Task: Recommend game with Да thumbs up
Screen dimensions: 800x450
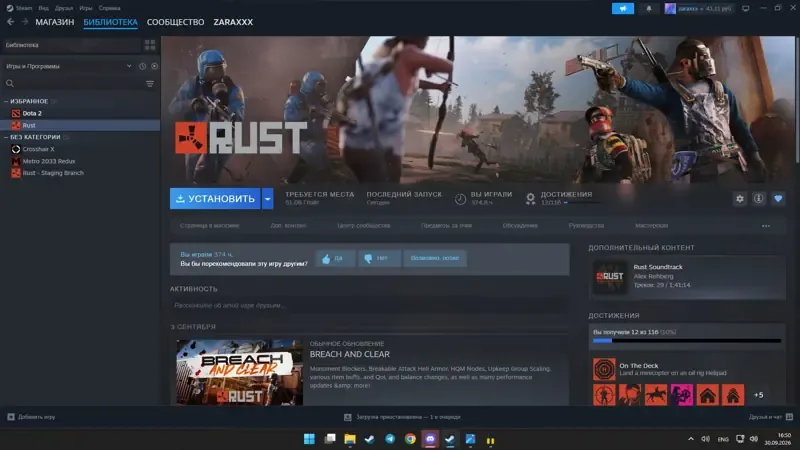Action: tap(335, 258)
